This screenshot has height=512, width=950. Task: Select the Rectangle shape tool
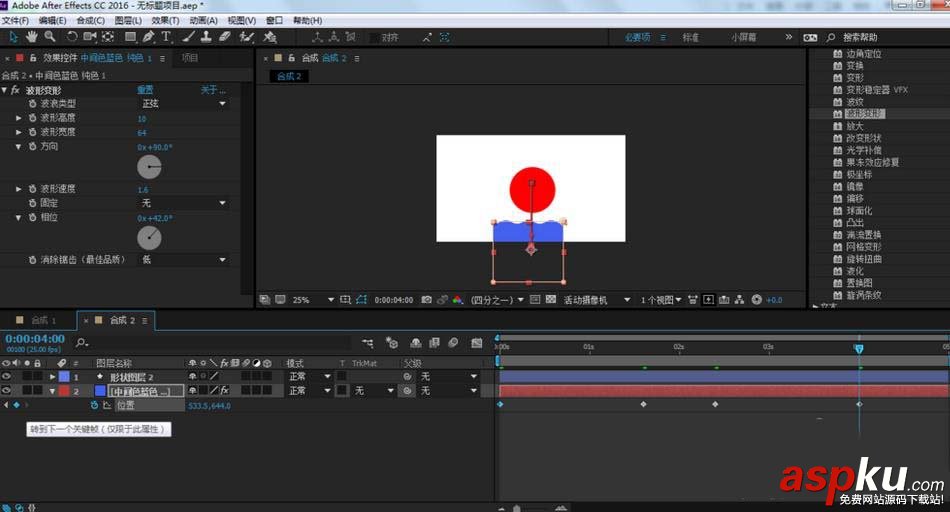click(130, 37)
